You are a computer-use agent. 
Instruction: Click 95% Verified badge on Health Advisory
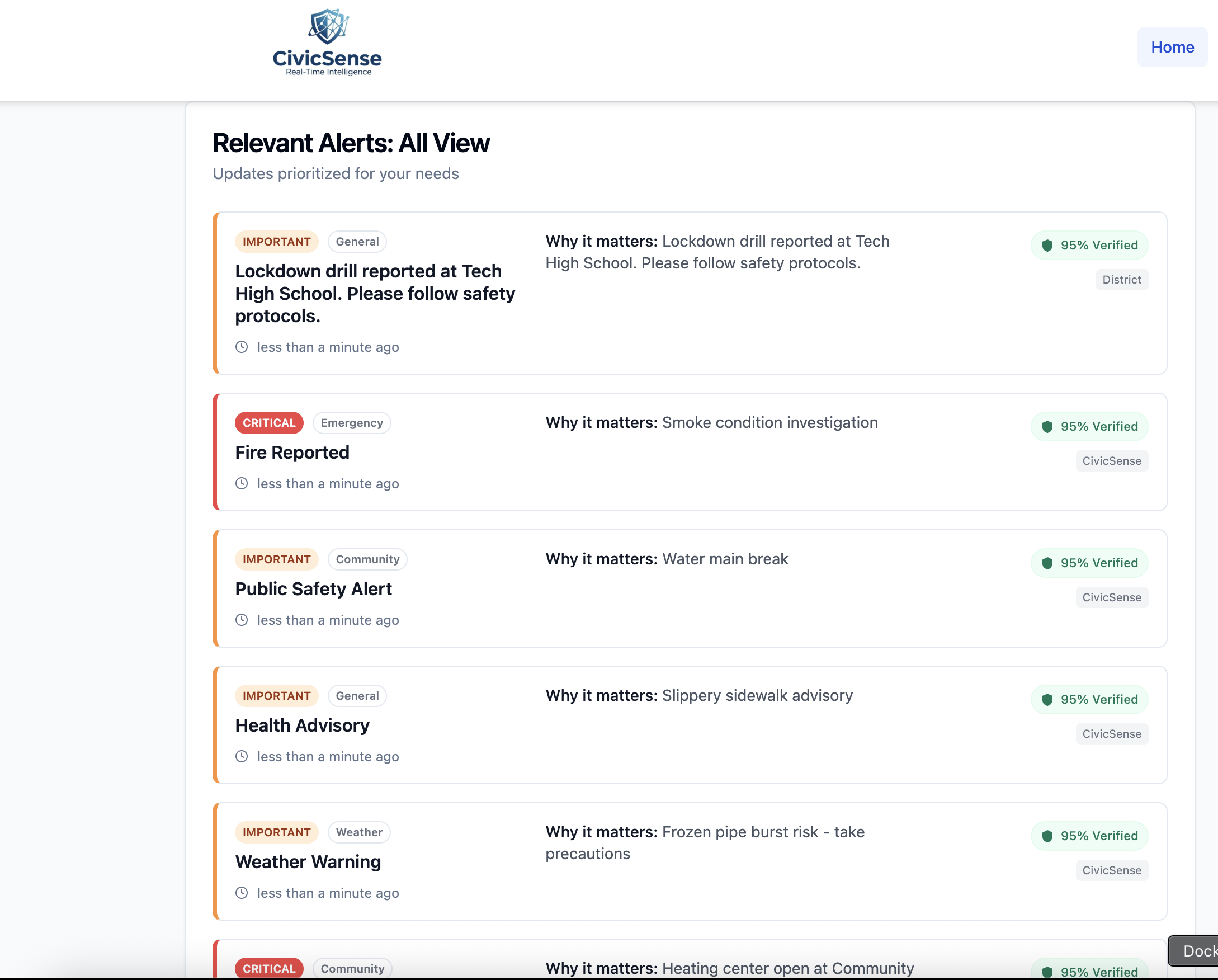coord(1089,700)
